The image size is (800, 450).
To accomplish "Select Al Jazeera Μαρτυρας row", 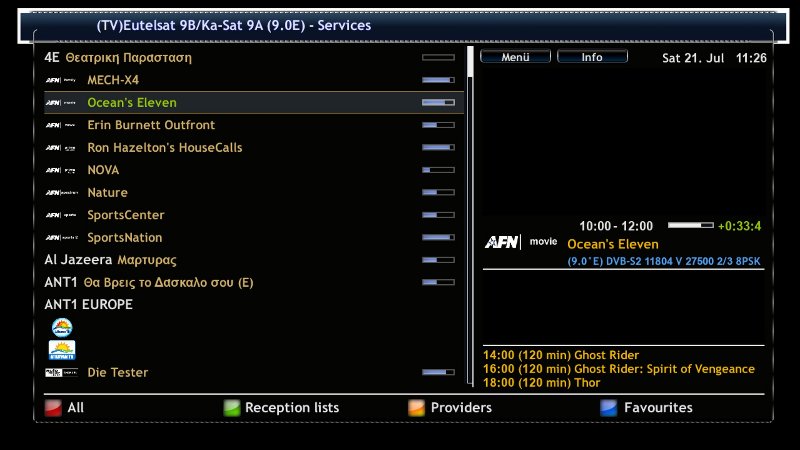I will pos(254,260).
